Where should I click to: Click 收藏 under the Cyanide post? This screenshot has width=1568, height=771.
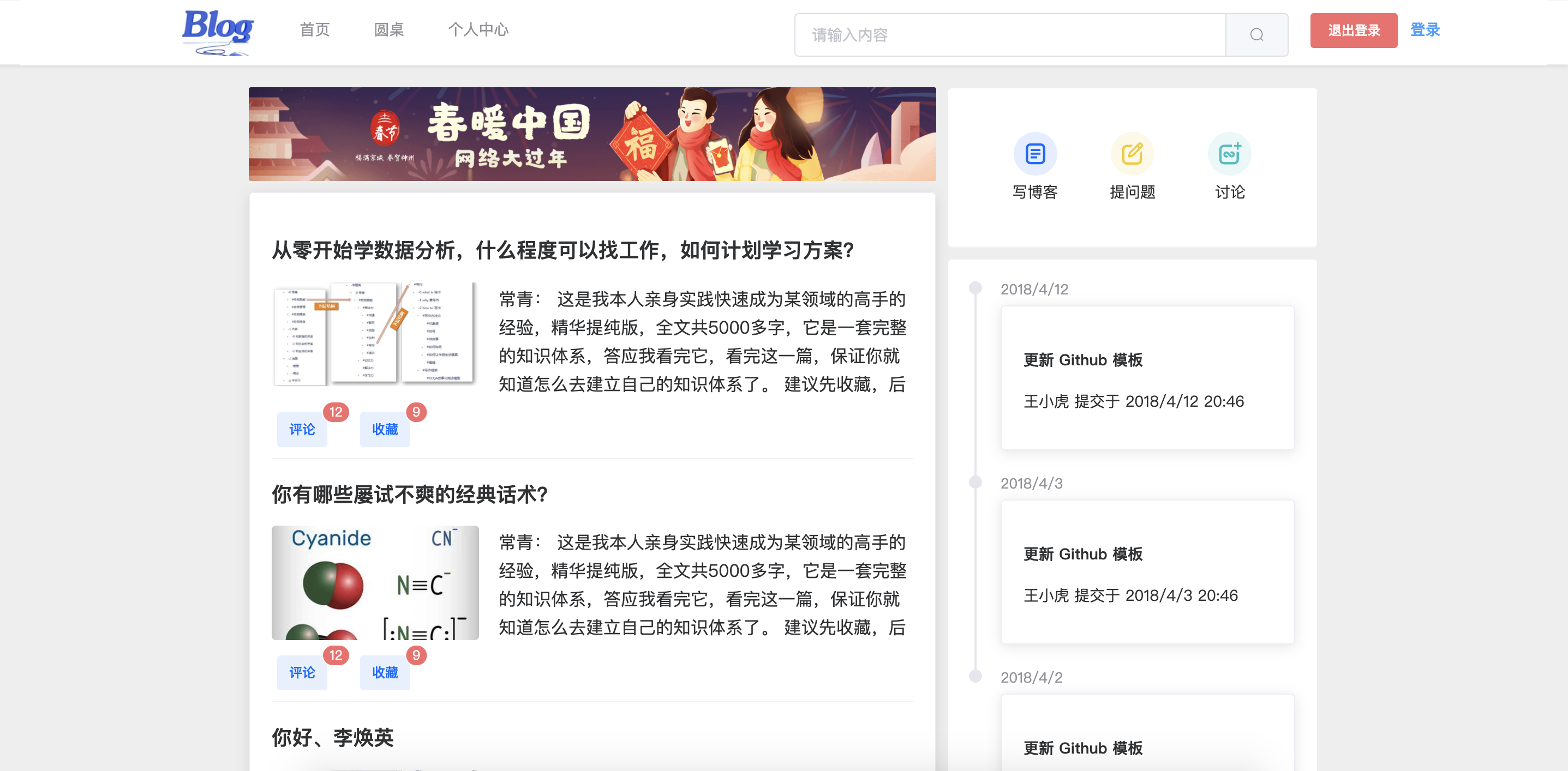[x=385, y=672]
